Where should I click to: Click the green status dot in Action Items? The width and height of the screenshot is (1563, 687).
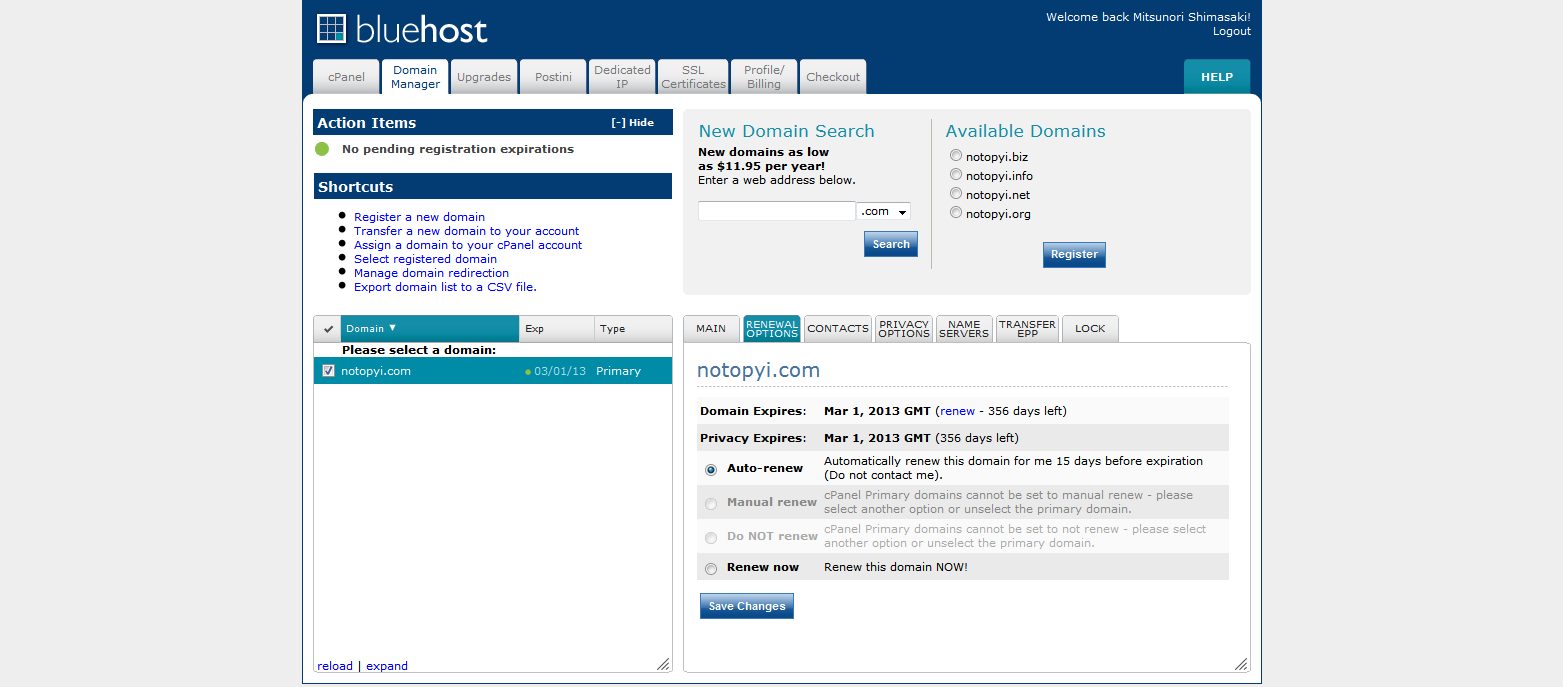click(x=322, y=149)
